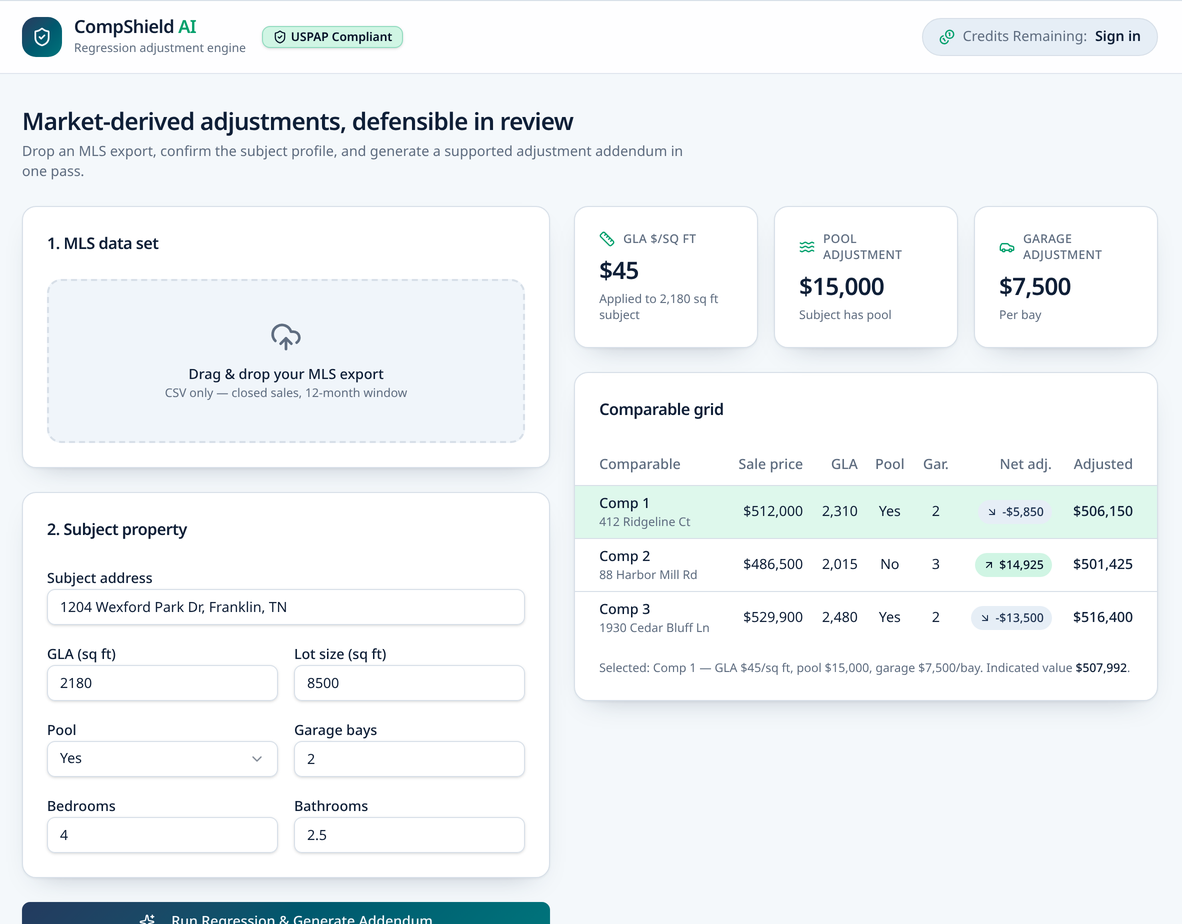Click the Comparable column header
The image size is (1182, 924).
pyautogui.click(x=639, y=464)
